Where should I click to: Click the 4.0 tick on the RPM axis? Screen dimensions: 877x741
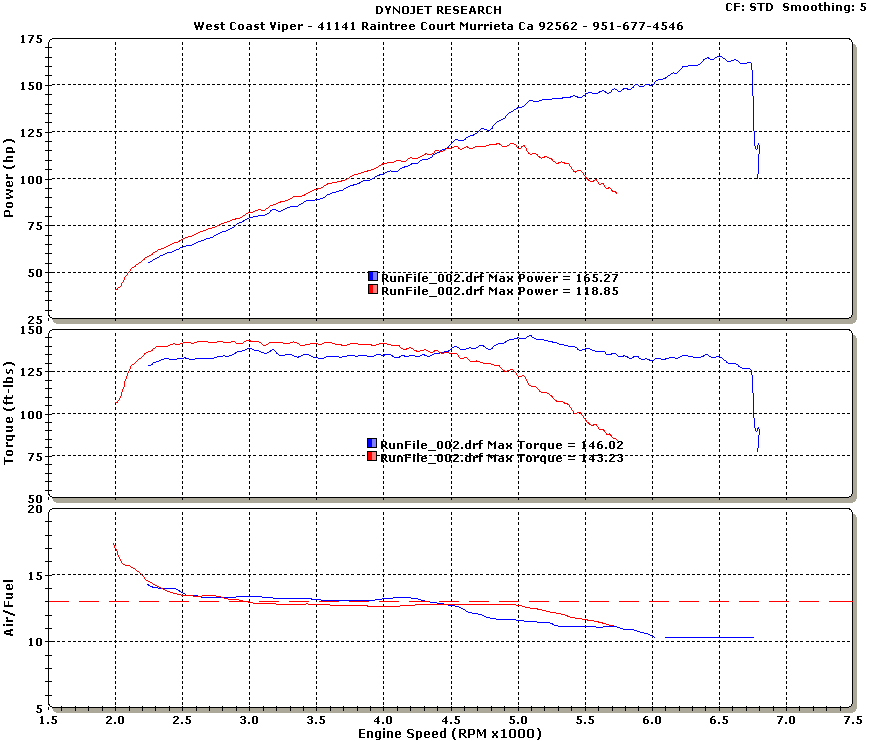pos(384,720)
